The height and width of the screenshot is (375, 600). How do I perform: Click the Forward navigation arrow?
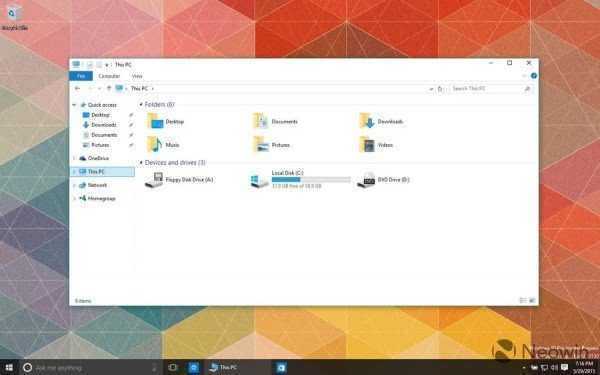(90, 88)
